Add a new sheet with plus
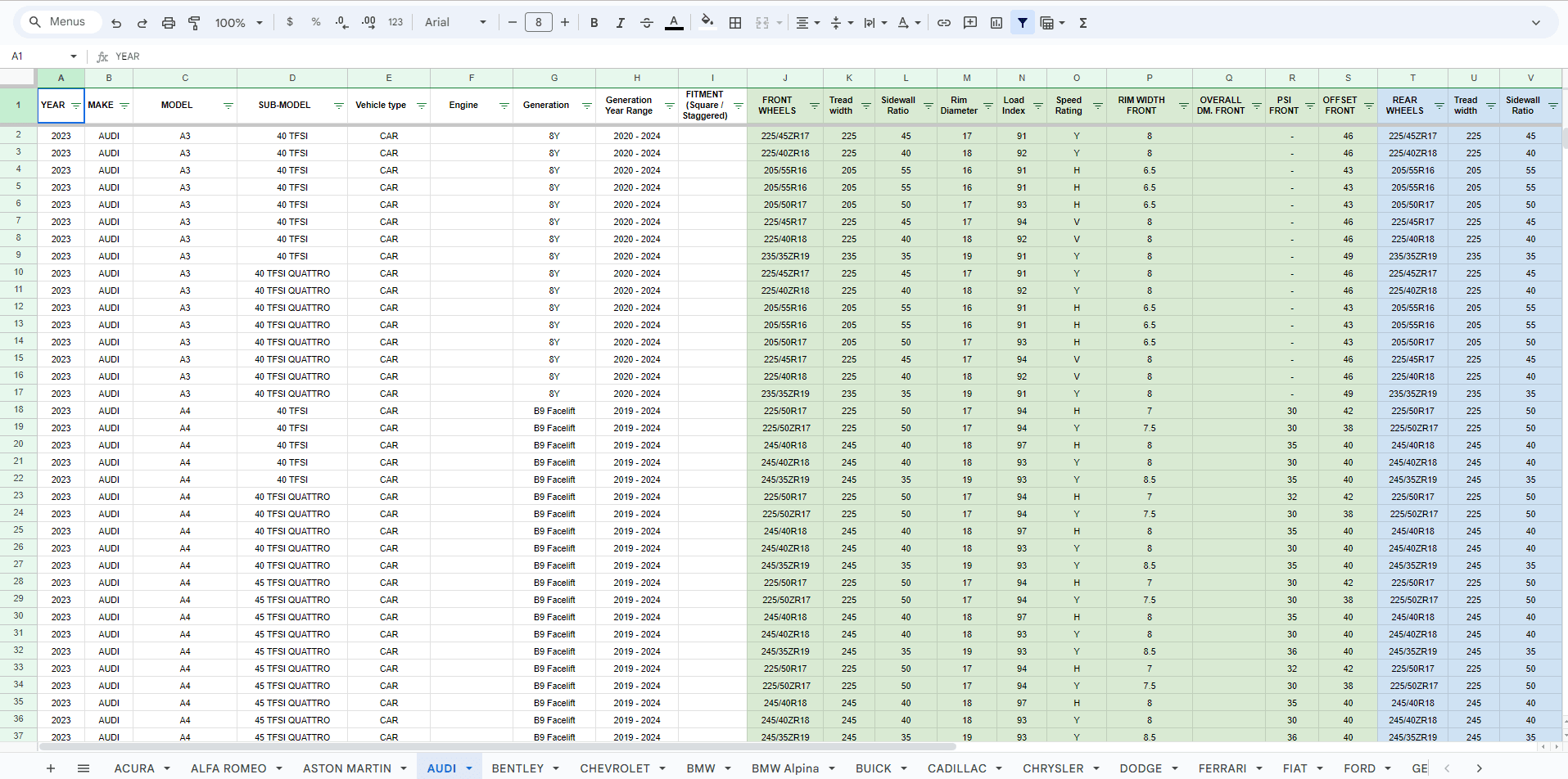1568x779 pixels. pyautogui.click(x=51, y=768)
